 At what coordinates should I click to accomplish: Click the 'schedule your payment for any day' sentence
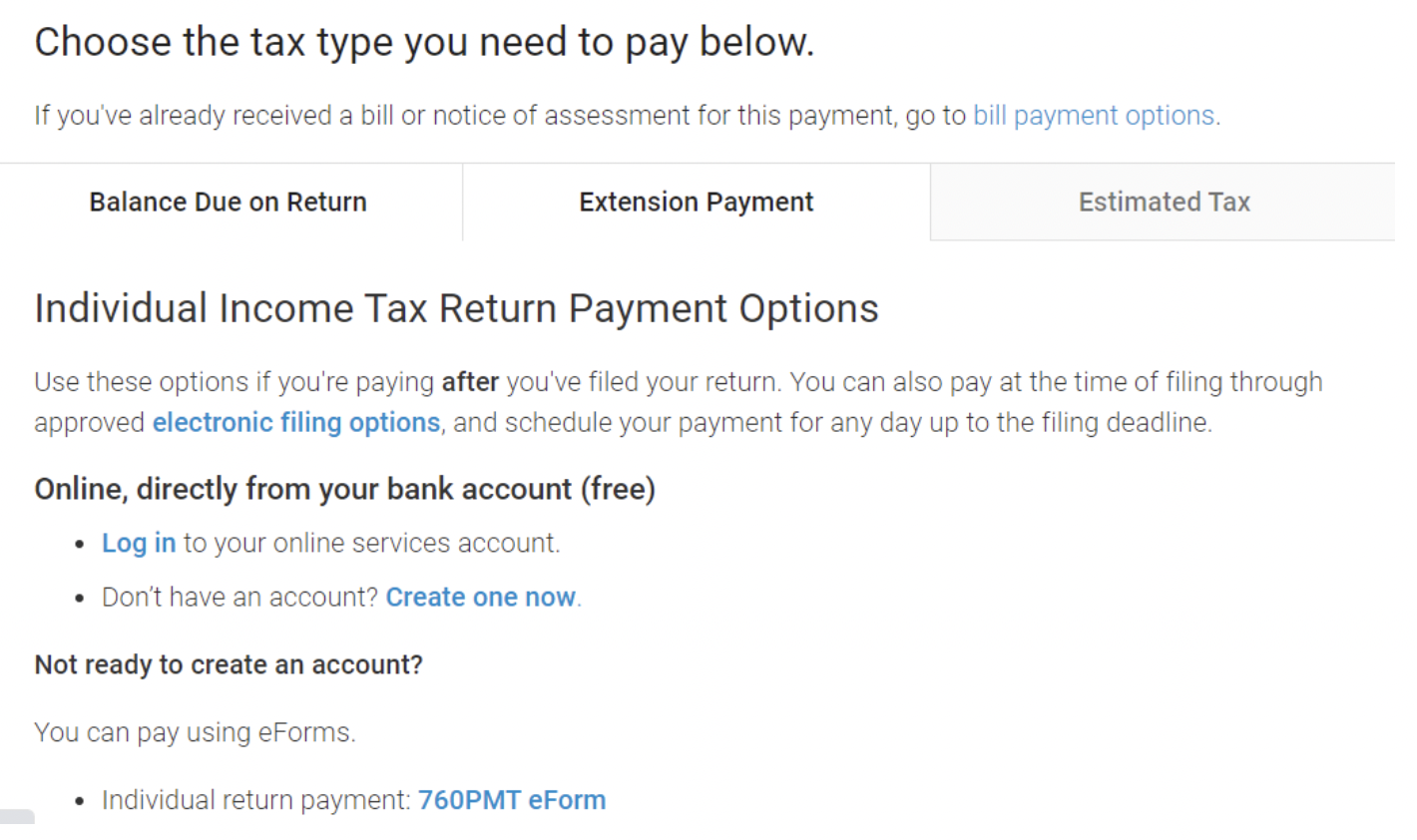832,422
